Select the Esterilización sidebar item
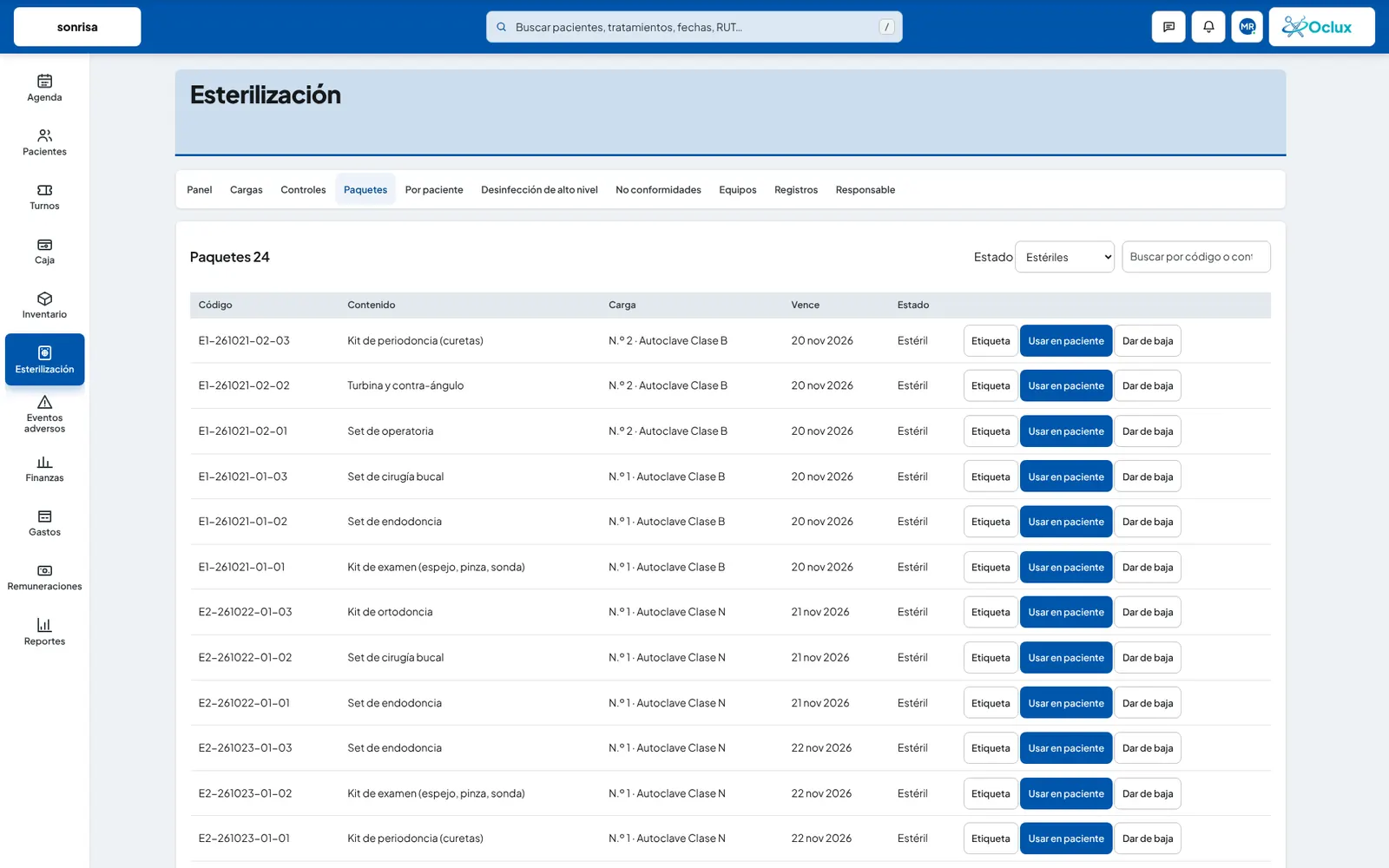Image resolution: width=1389 pixels, height=868 pixels. (x=44, y=359)
